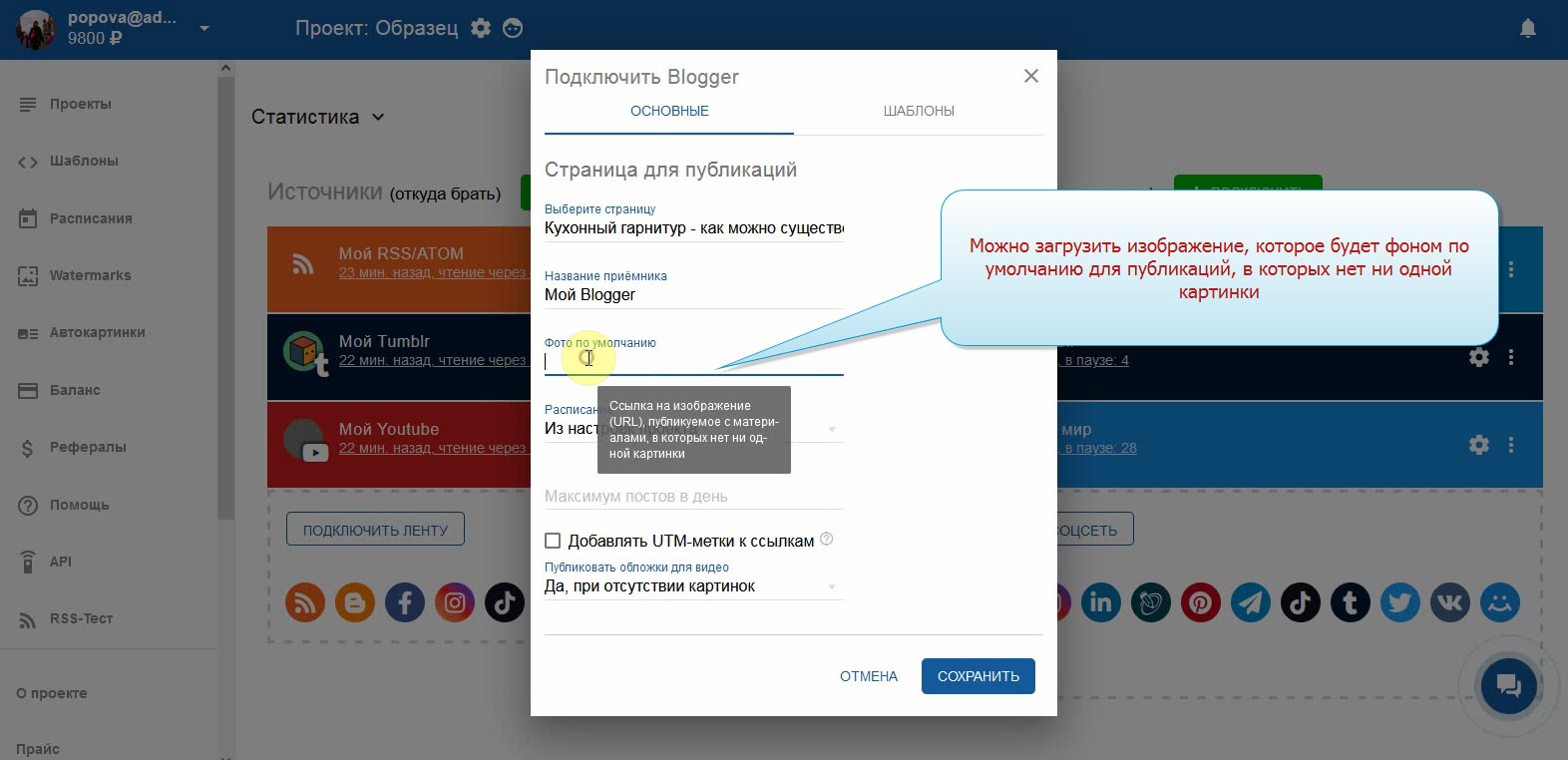The image size is (1568, 760).
Task: Expand the Статистика dropdown
Action: pos(318,117)
